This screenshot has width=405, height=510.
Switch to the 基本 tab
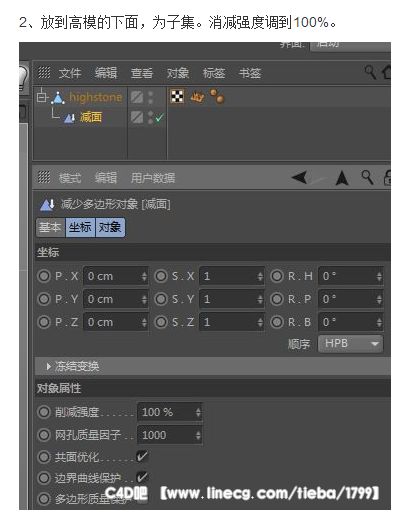click(x=51, y=227)
